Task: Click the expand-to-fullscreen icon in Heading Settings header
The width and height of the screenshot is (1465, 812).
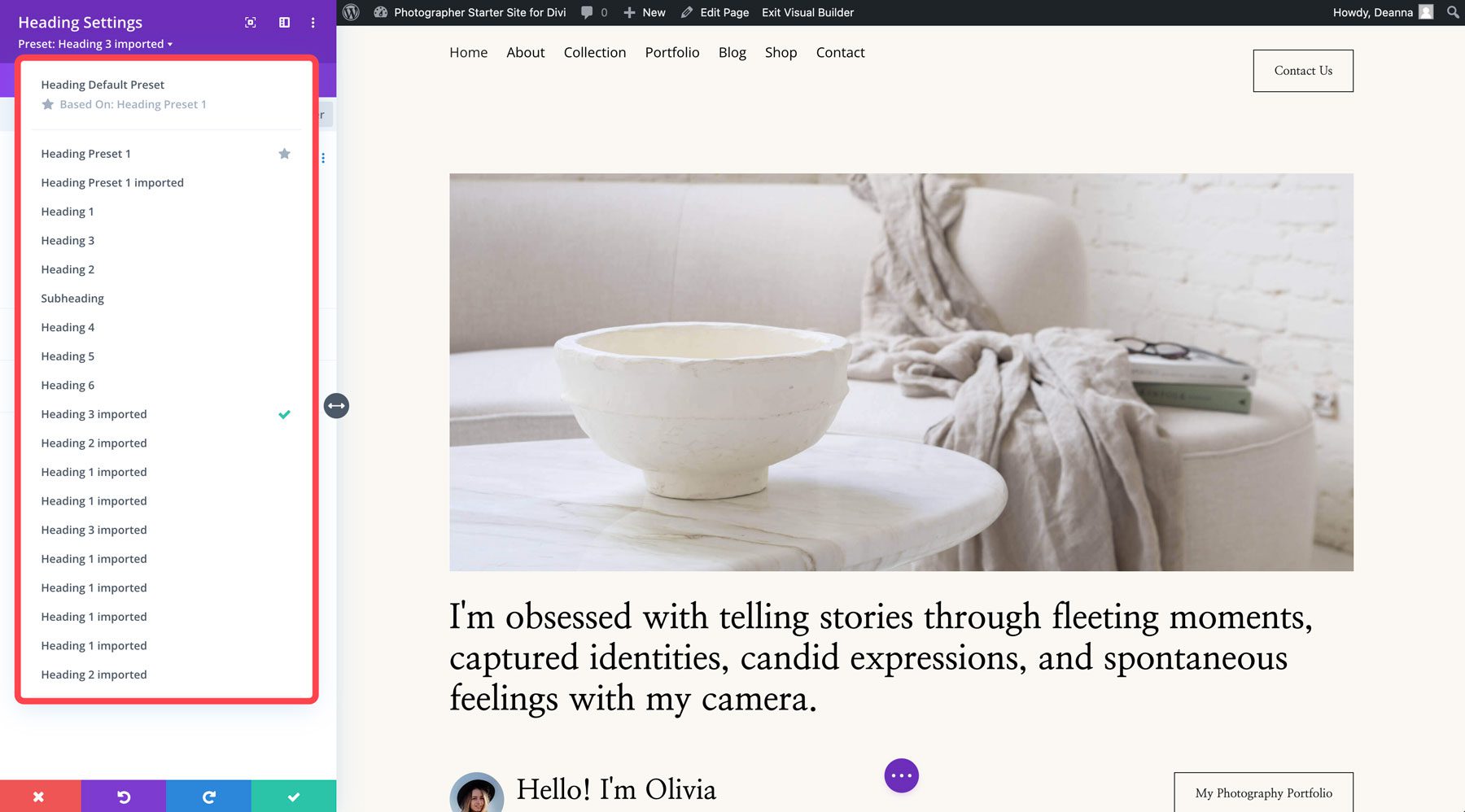Action: click(x=250, y=23)
